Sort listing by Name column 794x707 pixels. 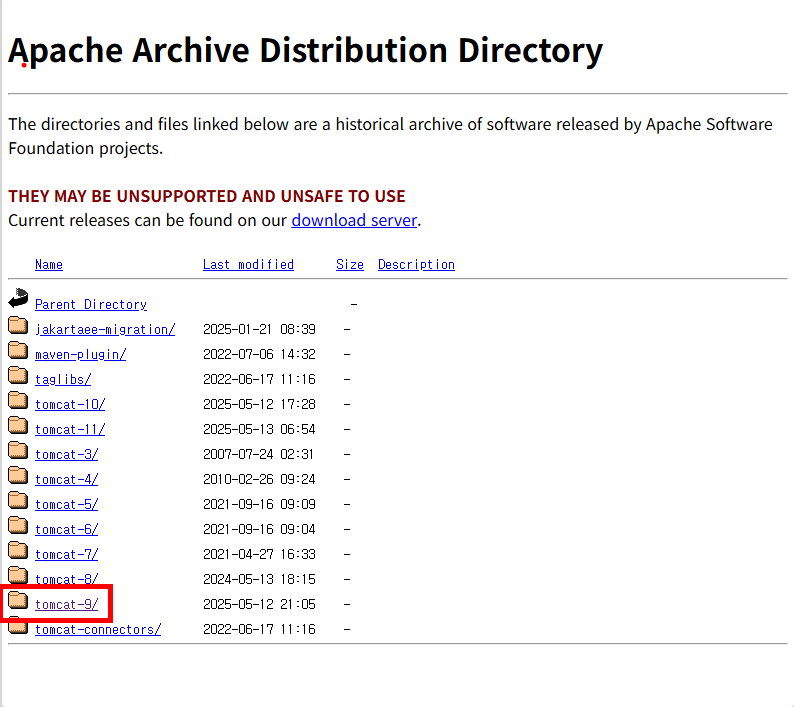[x=49, y=264]
